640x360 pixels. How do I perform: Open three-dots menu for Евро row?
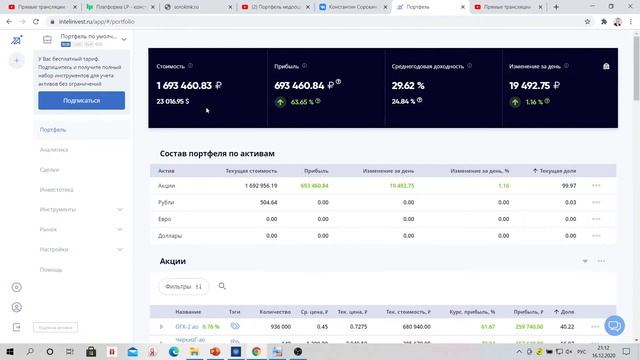tap(596, 219)
